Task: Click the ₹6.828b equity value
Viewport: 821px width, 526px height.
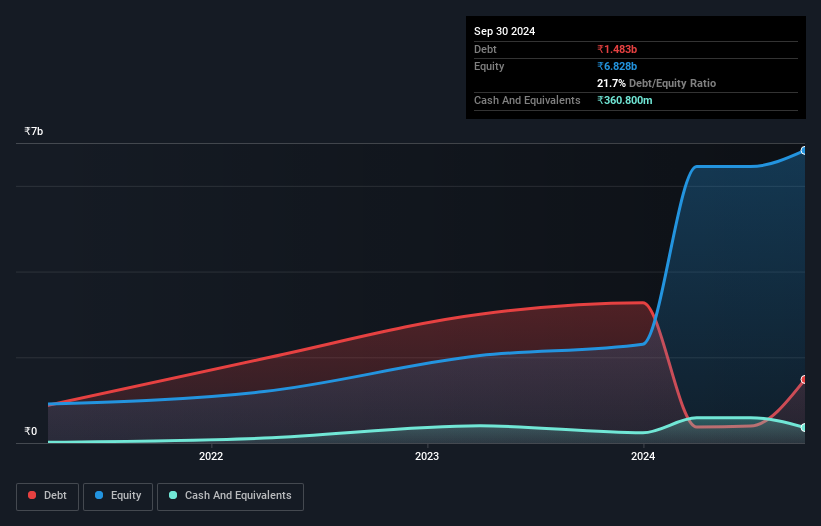Action: coord(617,66)
